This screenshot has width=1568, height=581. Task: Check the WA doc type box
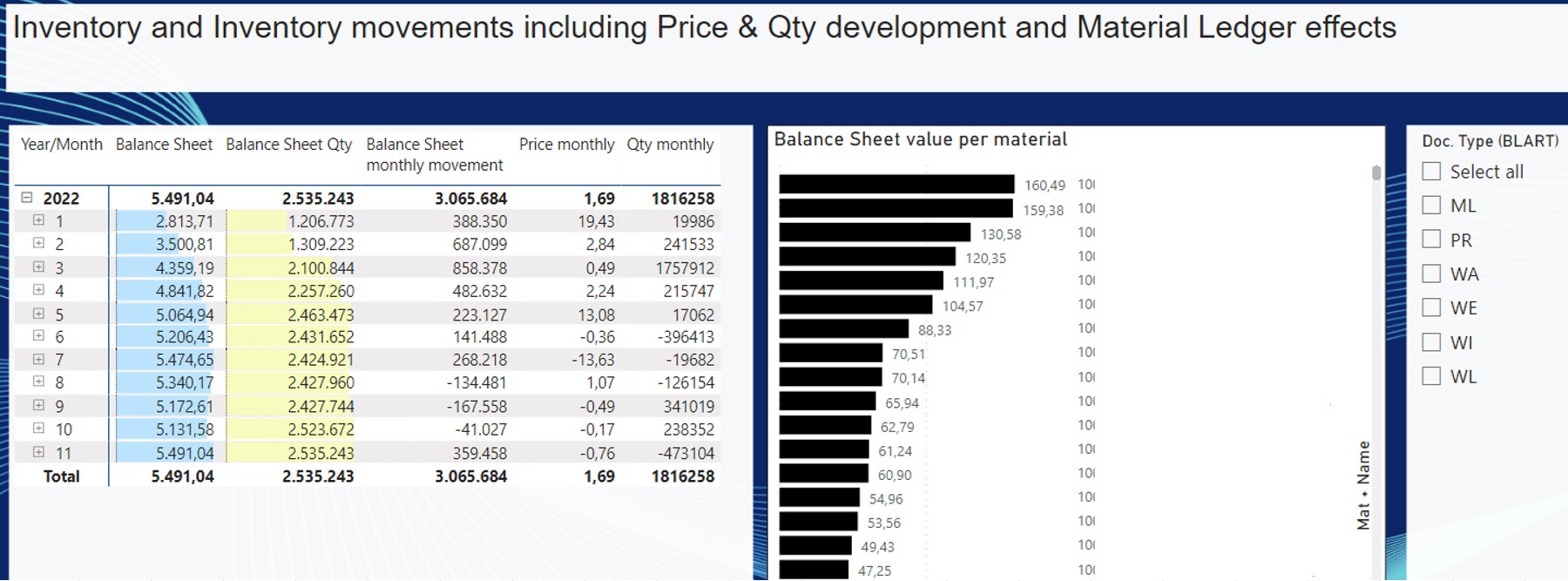click(x=1431, y=274)
